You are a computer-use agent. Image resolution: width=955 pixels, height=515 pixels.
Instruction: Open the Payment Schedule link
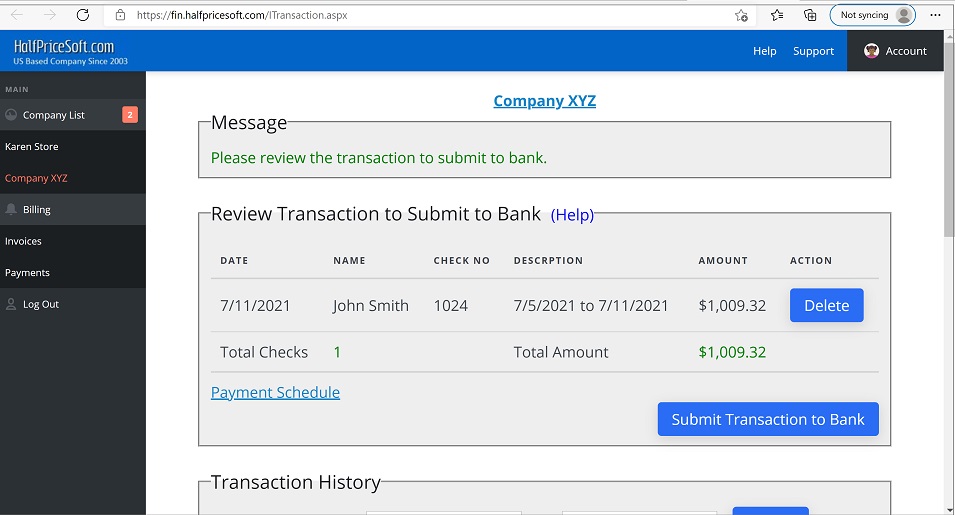click(x=275, y=392)
